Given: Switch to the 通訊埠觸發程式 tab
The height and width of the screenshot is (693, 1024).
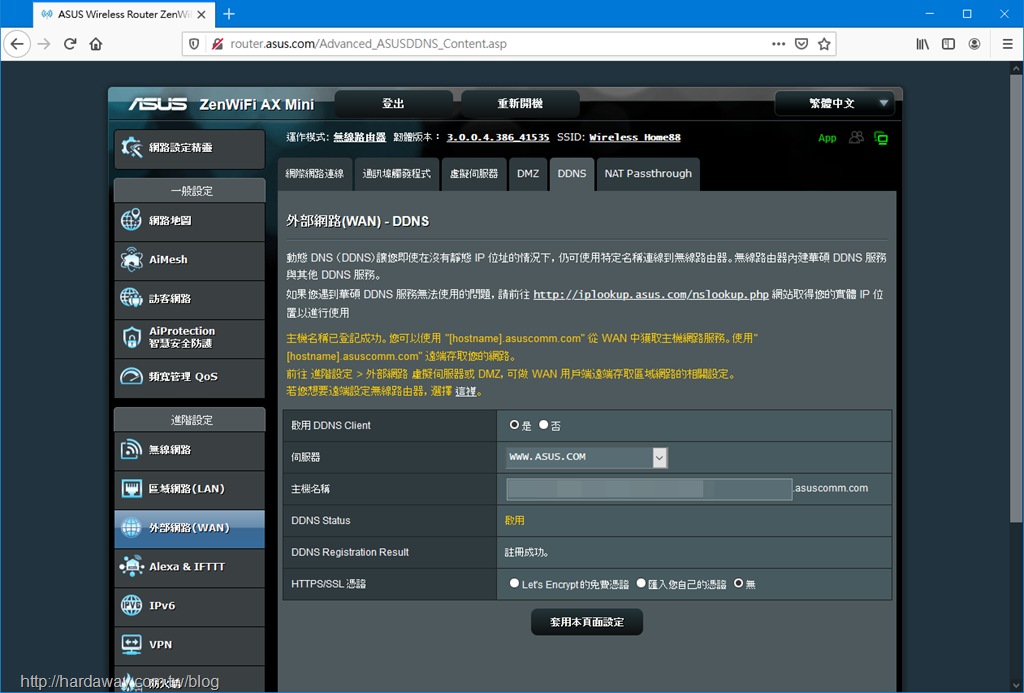Looking at the screenshot, I should (x=397, y=174).
